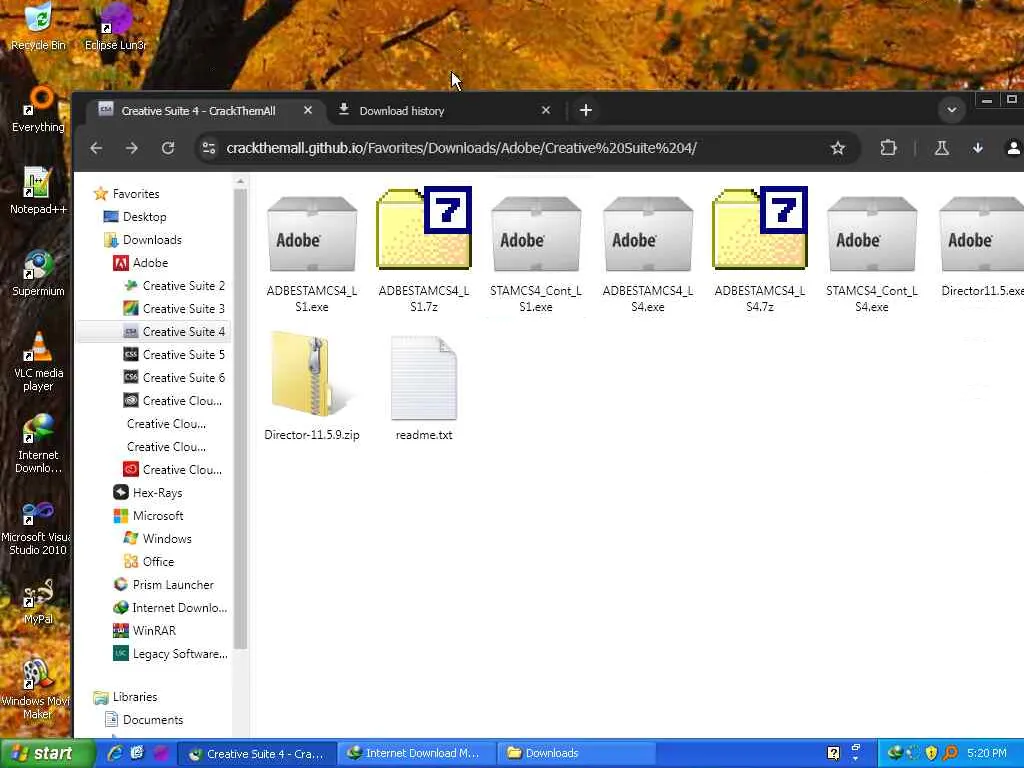
Task: Launch Eclipse Lun3r desktop shortcut
Action: point(116,25)
